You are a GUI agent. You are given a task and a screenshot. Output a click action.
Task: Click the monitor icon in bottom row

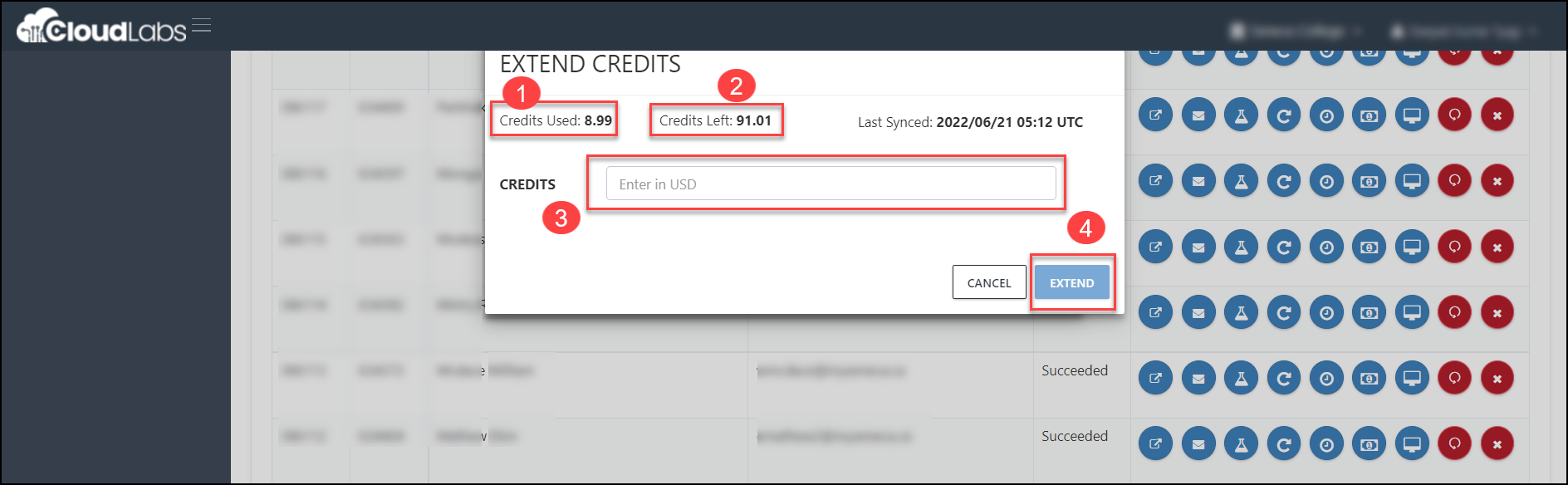(x=1412, y=444)
